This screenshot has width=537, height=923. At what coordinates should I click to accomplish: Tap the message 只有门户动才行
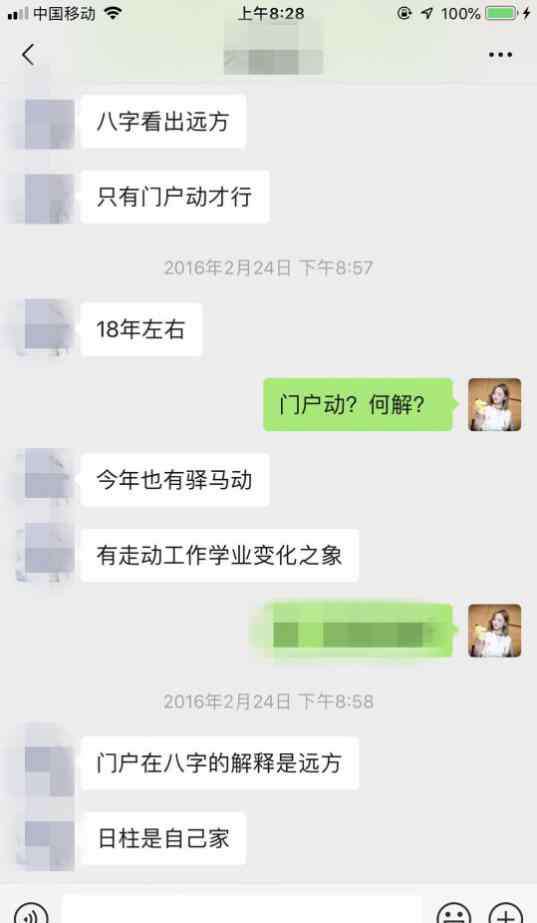pos(175,197)
